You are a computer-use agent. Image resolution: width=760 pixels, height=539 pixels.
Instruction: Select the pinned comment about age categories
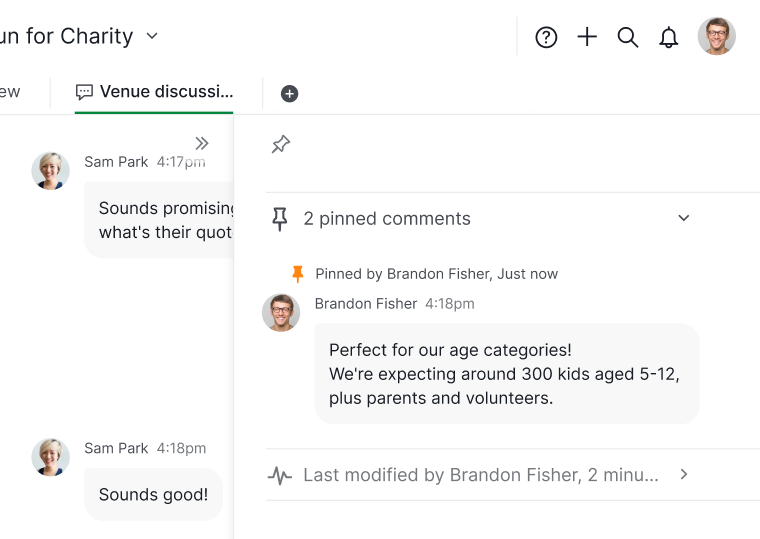(x=506, y=374)
